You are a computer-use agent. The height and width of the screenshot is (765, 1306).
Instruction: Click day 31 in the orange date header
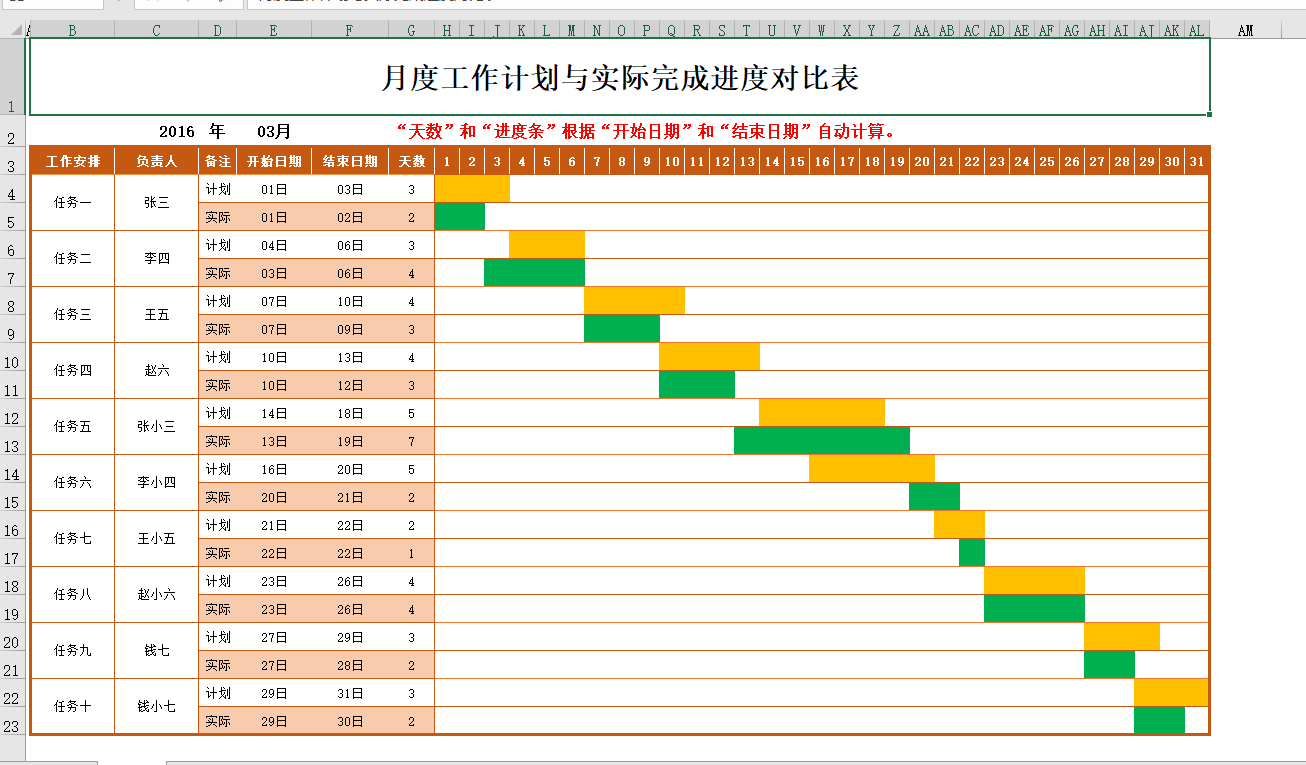pos(1197,160)
